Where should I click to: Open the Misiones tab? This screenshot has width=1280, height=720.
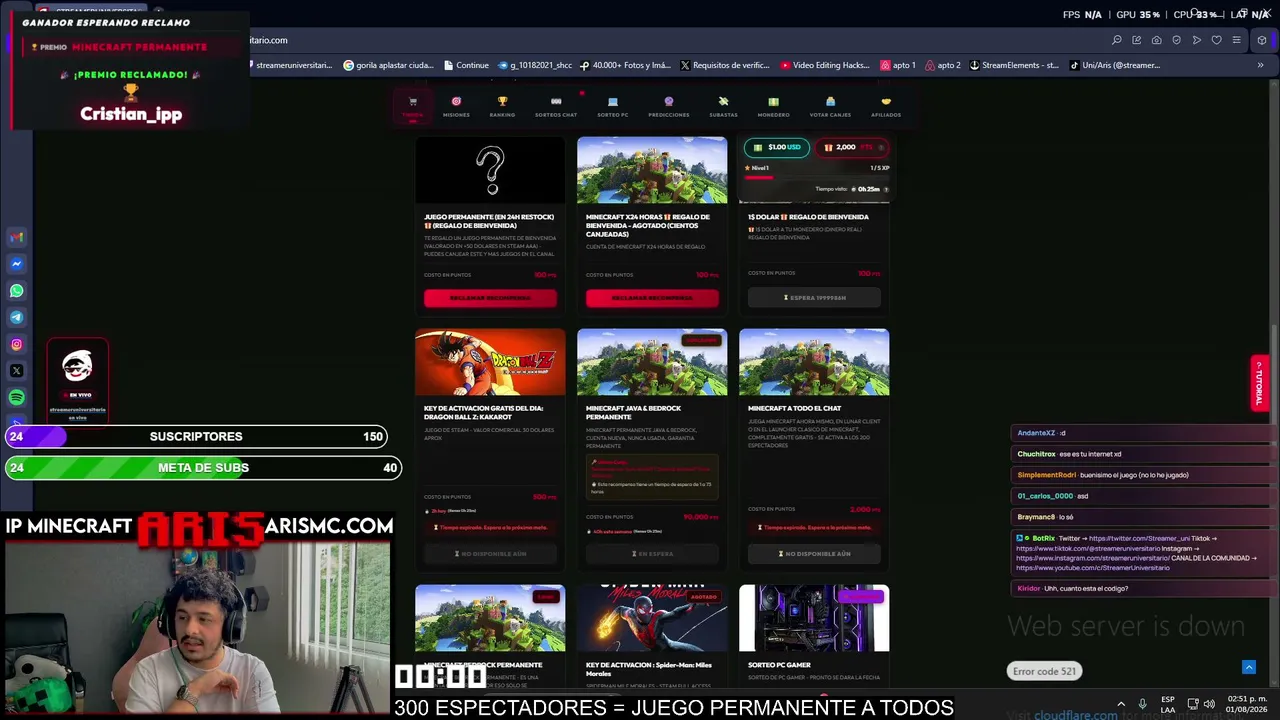click(456, 106)
